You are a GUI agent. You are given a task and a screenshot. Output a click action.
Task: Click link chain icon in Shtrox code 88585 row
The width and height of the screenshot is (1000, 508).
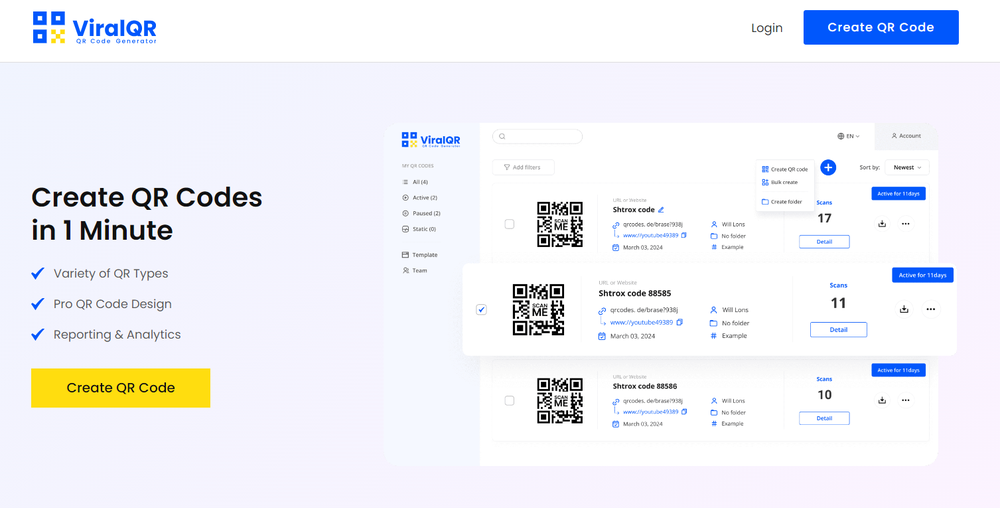tap(601, 311)
